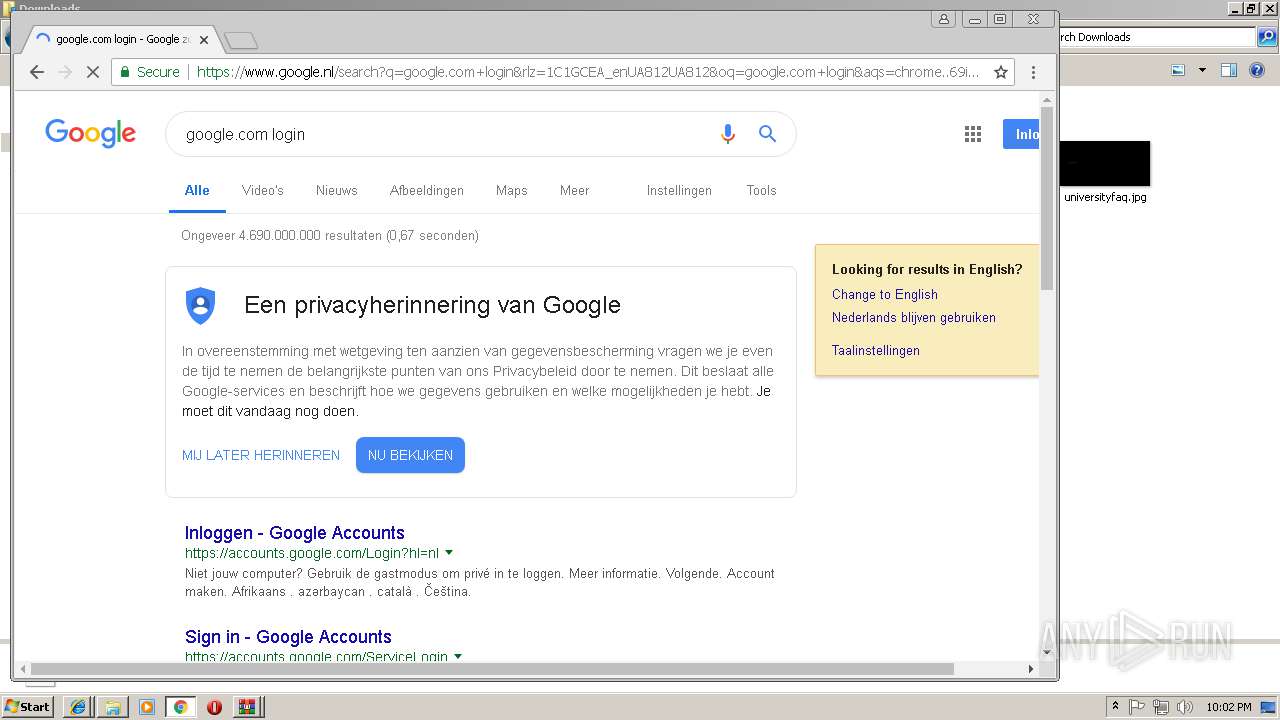Expand options for the Inloggen result URL

pyautogui.click(x=449, y=553)
